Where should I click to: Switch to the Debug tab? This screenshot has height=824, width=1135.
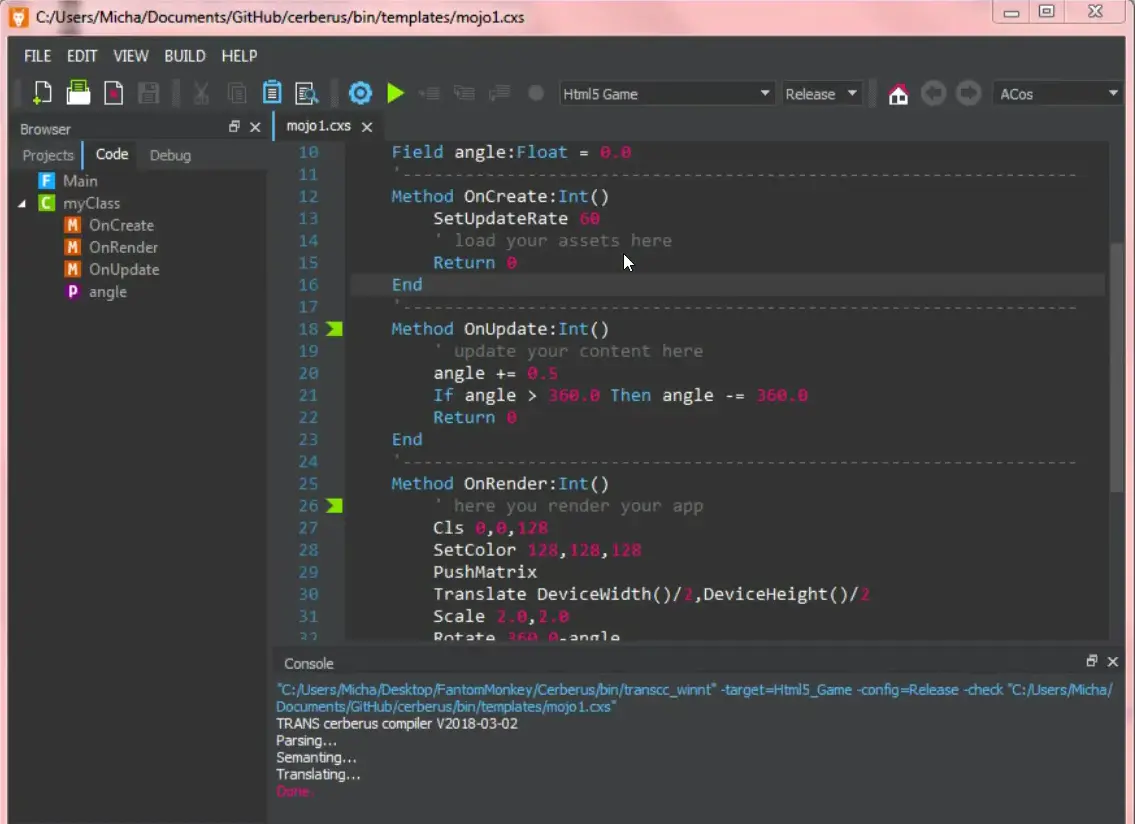click(x=170, y=155)
